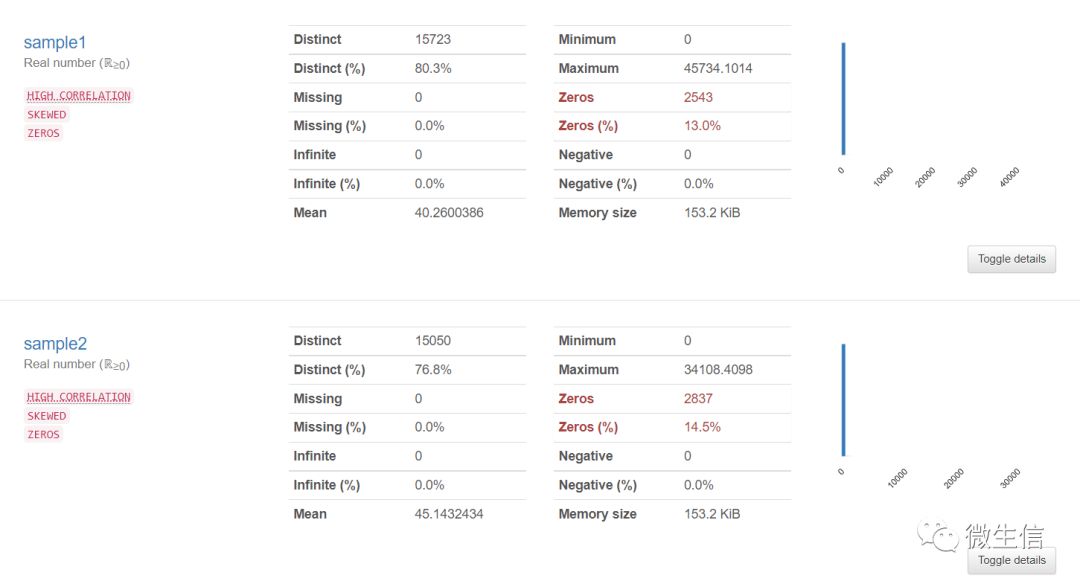1080x584 pixels.
Task: Click sample2's HIGH CORRELATION warning badge
Action: point(79,397)
